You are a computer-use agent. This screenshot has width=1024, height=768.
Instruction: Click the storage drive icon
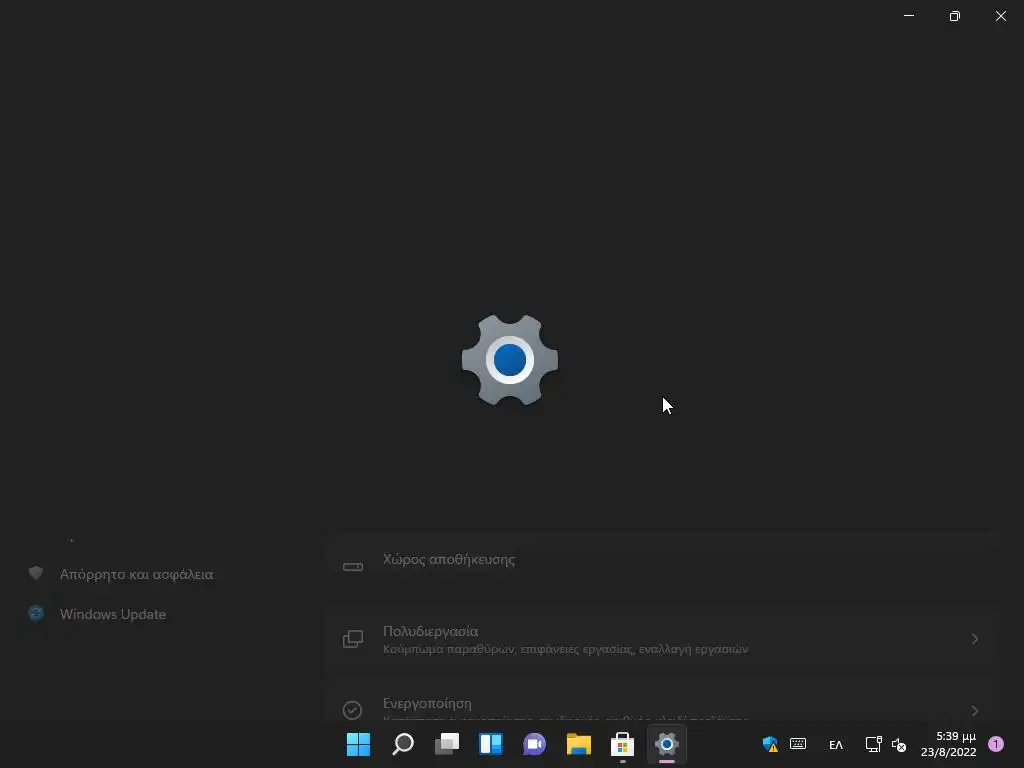point(353,567)
